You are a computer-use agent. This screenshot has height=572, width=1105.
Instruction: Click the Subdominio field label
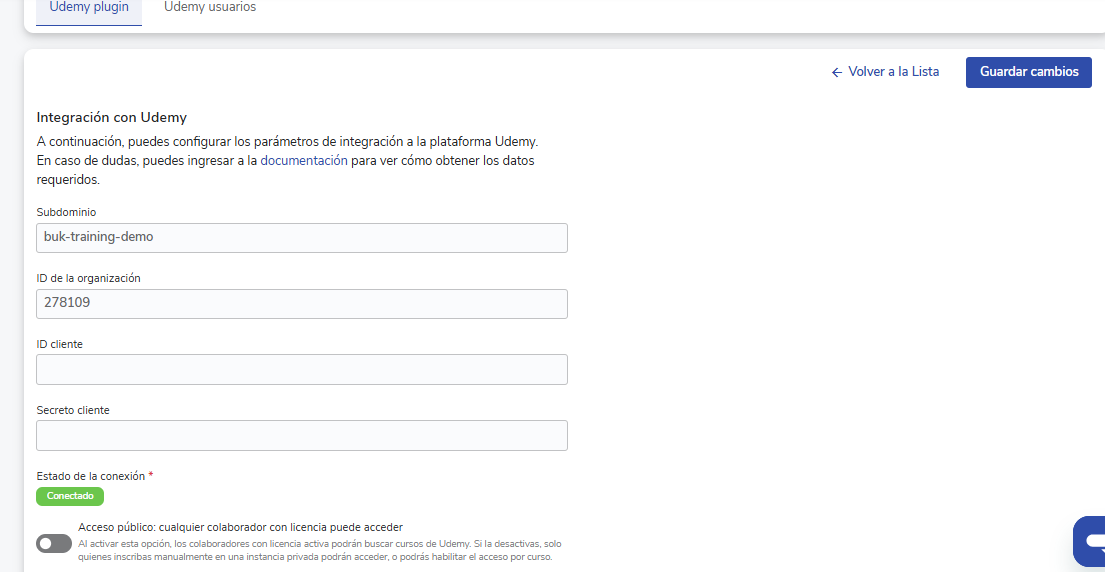click(66, 212)
